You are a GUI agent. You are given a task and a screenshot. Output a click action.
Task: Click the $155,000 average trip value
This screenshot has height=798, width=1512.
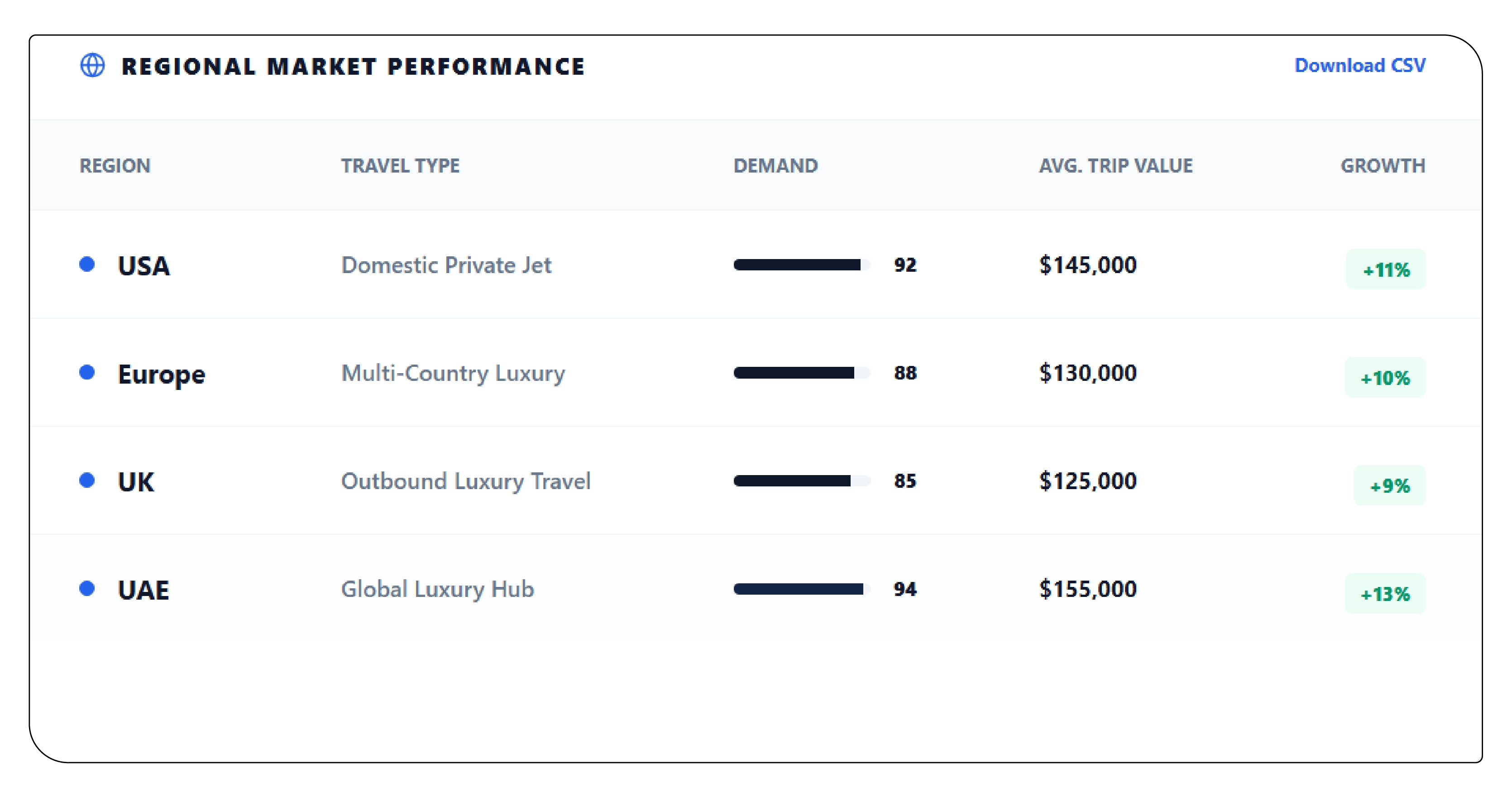click(1088, 589)
